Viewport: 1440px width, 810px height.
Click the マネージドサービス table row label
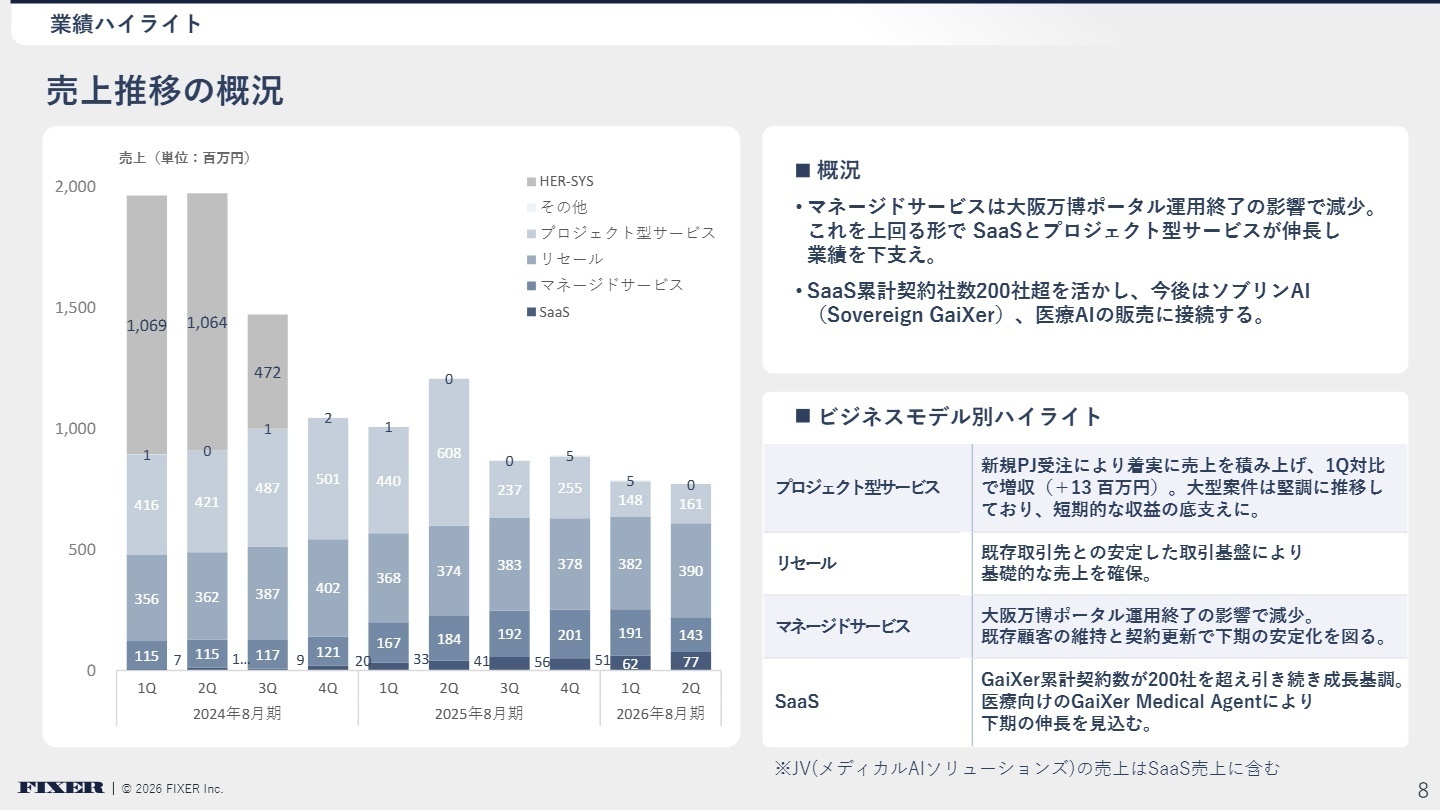coord(844,627)
